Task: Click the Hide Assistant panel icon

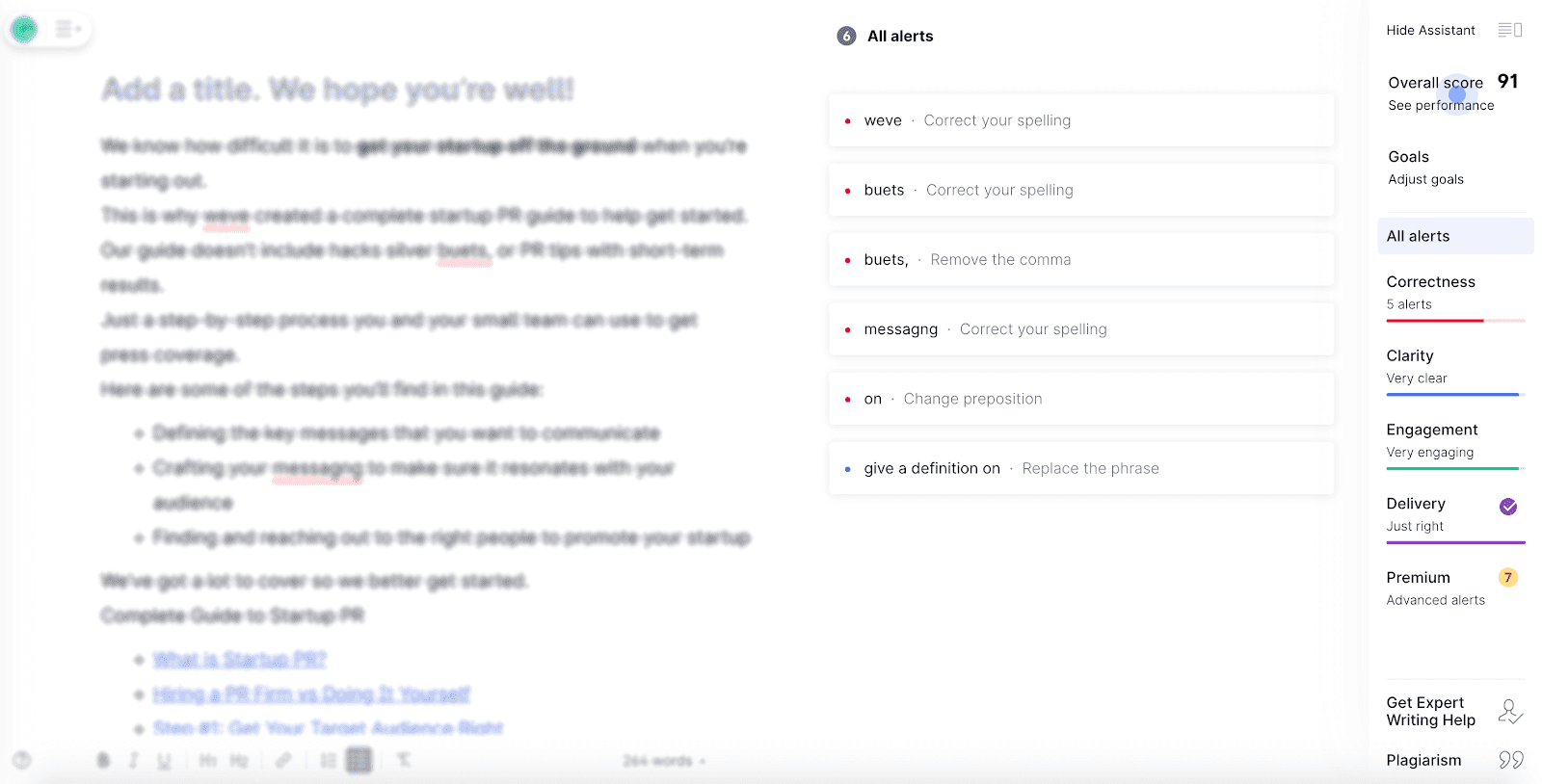Action: (x=1509, y=30)
